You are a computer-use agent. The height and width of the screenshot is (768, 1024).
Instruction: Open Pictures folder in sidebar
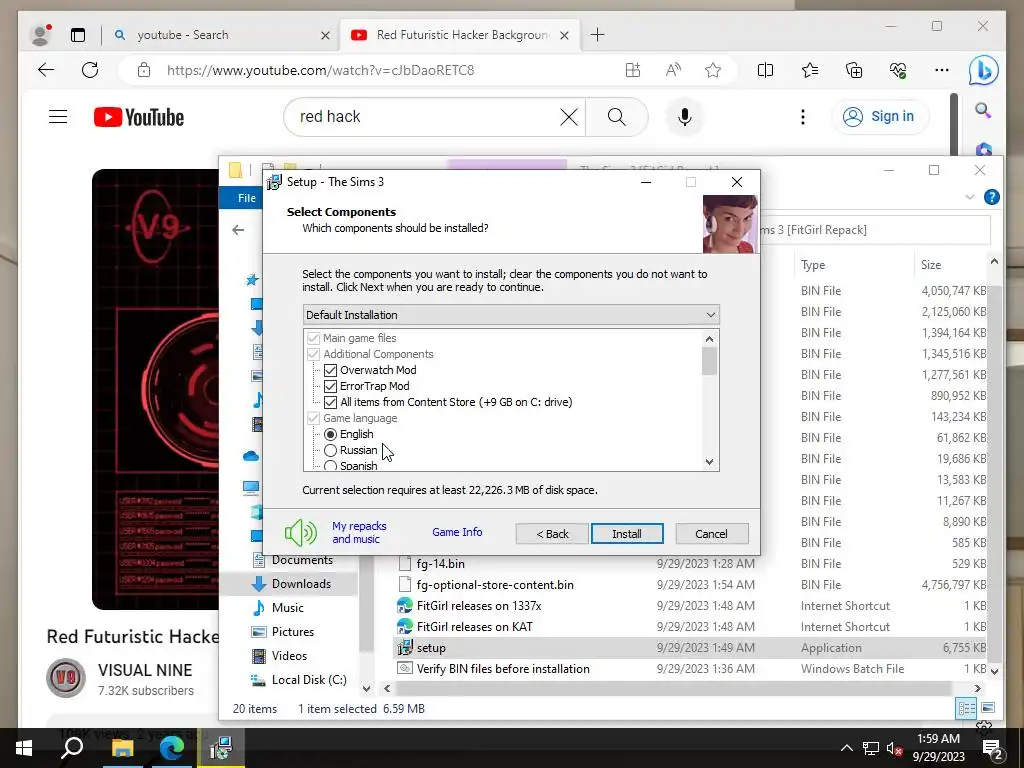tap(293, 632)
